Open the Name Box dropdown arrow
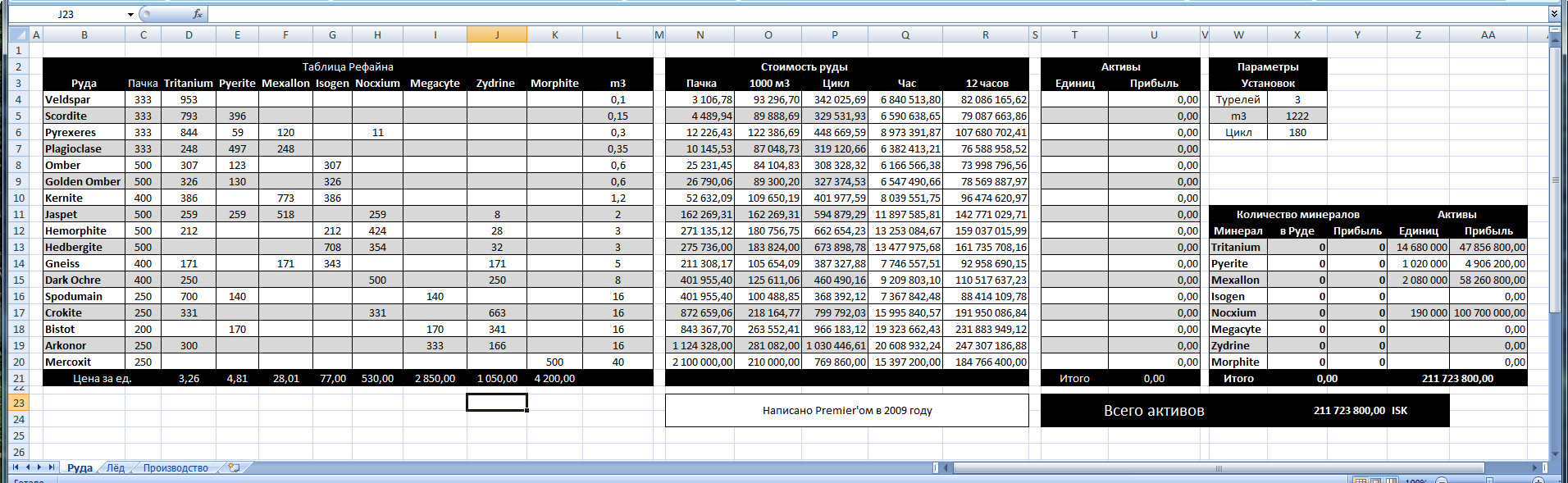The image size is (1568, 483). (130, 14)
